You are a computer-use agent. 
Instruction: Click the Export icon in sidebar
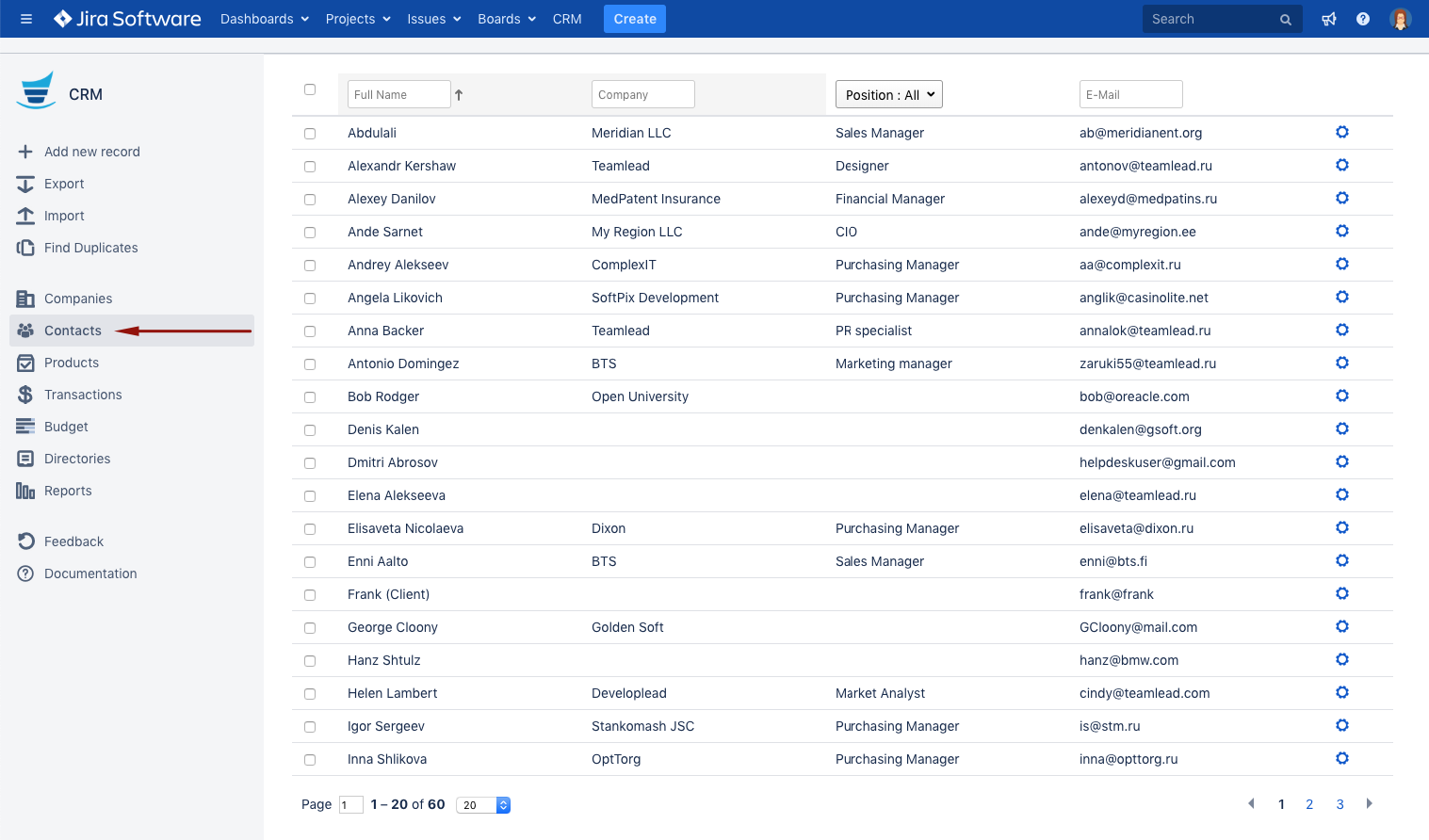[x=25, y=184]
